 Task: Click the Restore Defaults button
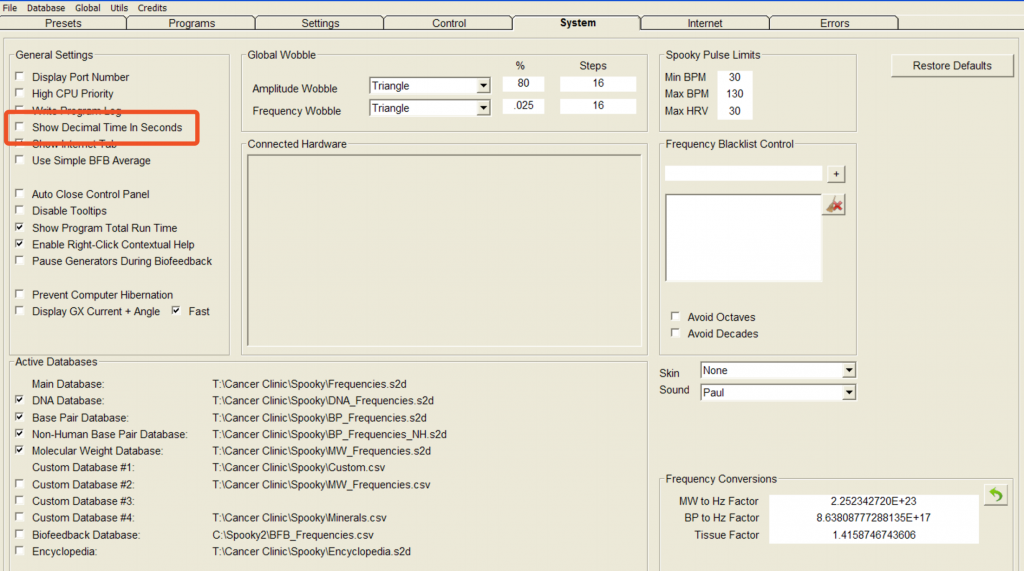click(952, 66)
